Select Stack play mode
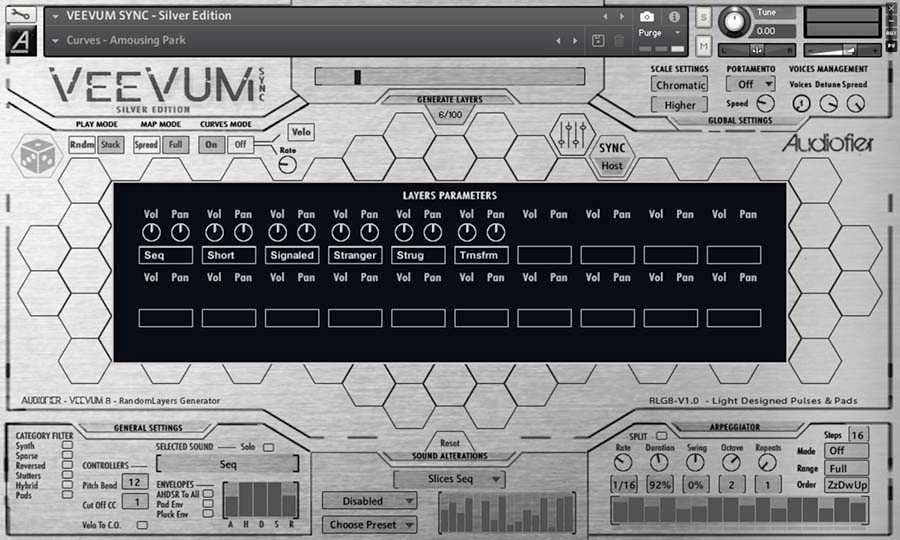The image size is (900, 540). tap(111, 144)
